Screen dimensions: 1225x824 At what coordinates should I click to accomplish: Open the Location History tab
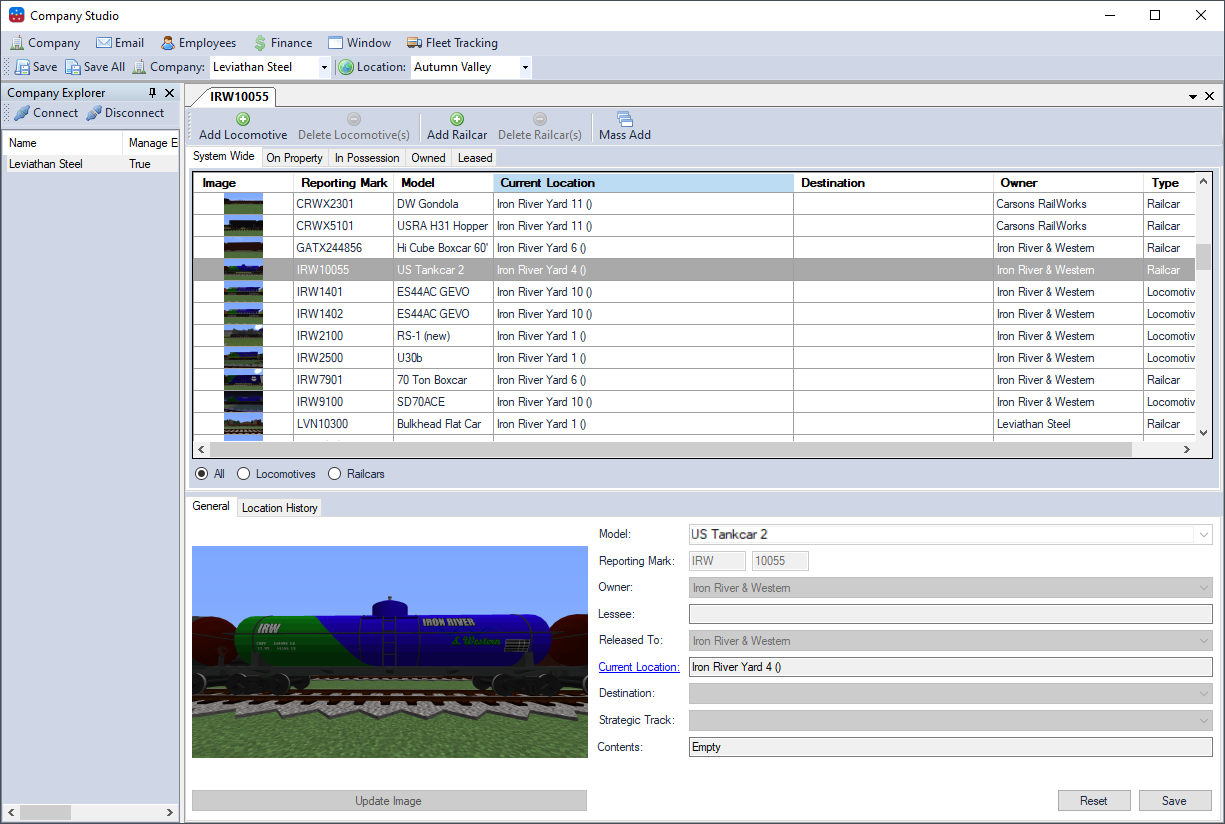tap(280, 508)
